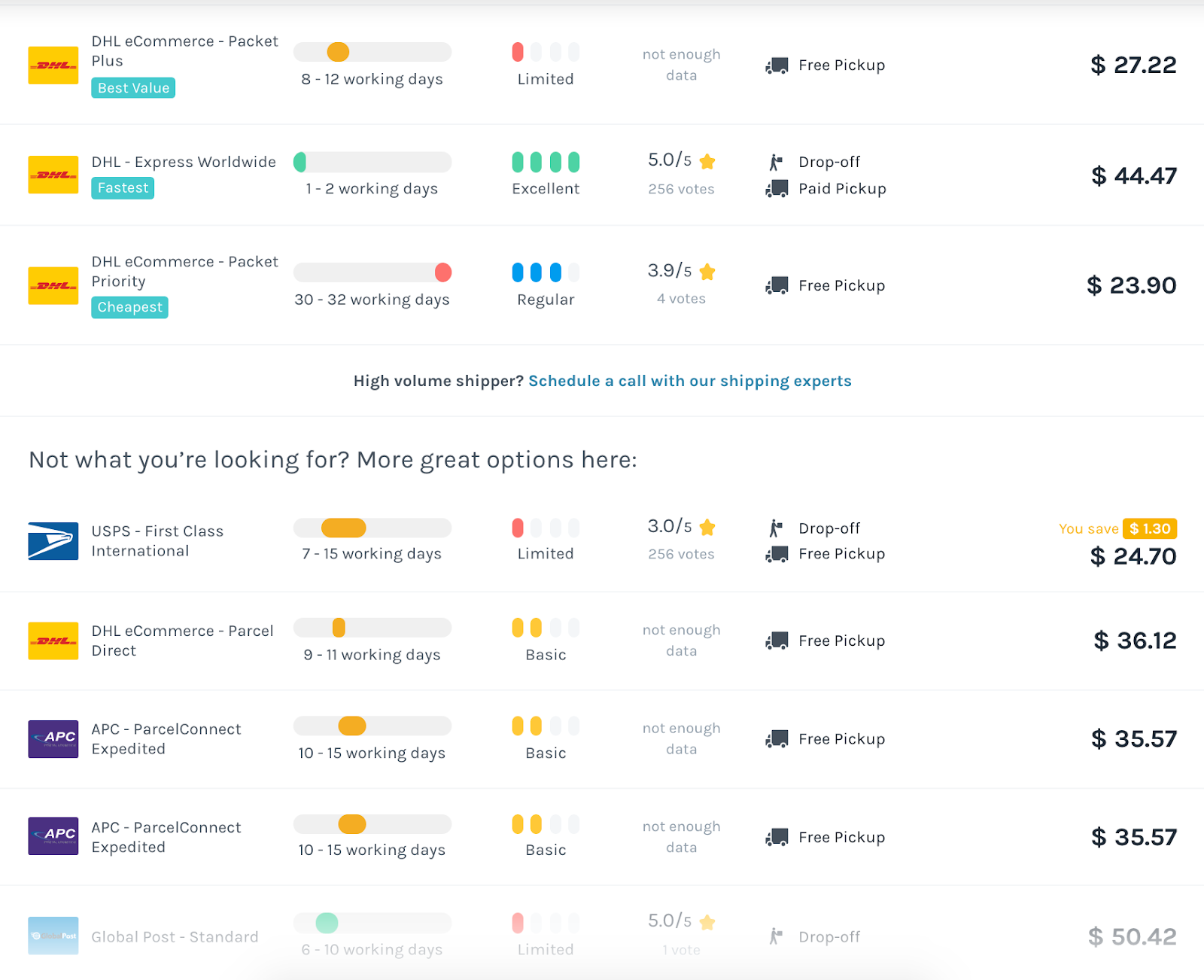The image size is (1204, 980).
Task: Click the 1 - 2 working days delivery bar
Action: click(x=372, y=162)
